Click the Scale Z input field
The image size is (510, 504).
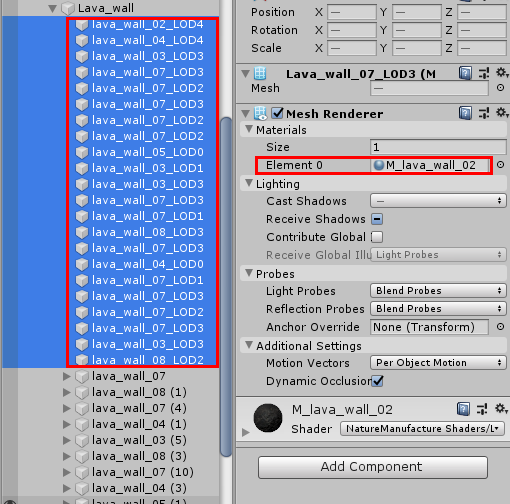coord(482,48)
